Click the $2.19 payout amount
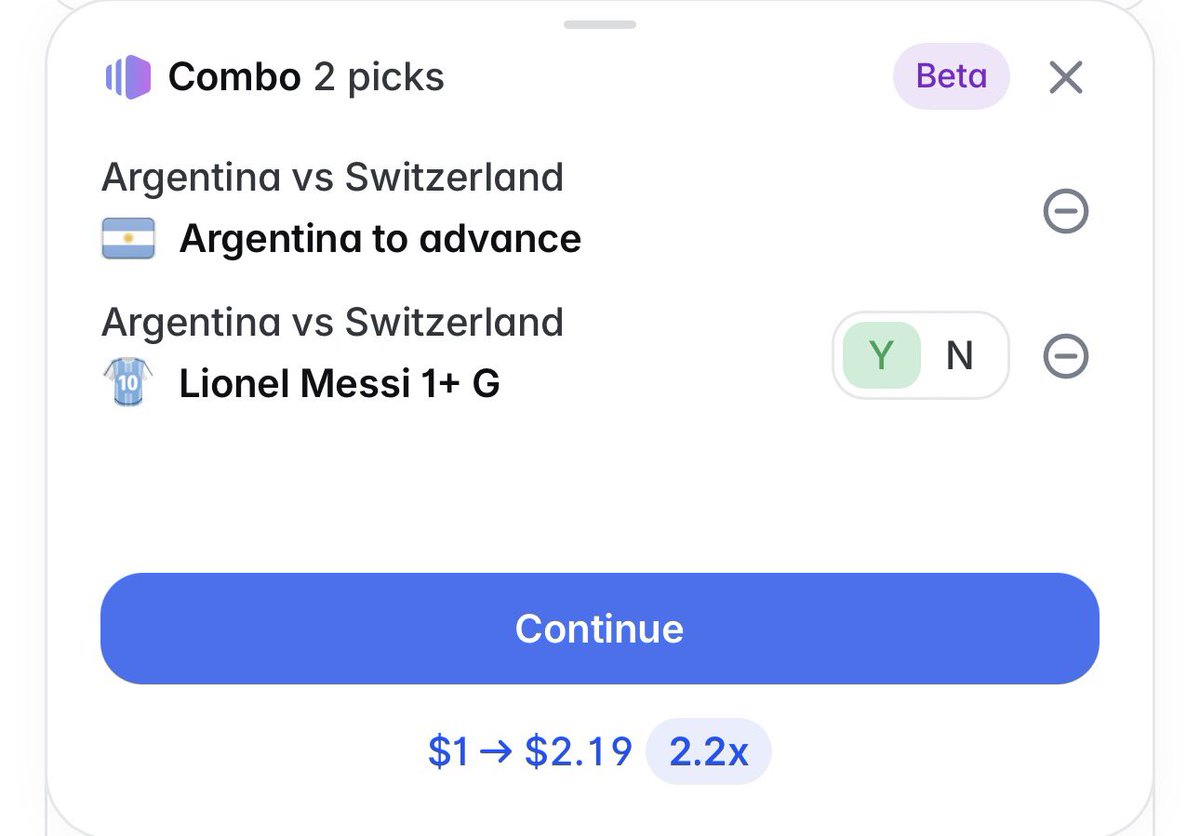This screenshot has height=836, width=1200. coord(578,752)
